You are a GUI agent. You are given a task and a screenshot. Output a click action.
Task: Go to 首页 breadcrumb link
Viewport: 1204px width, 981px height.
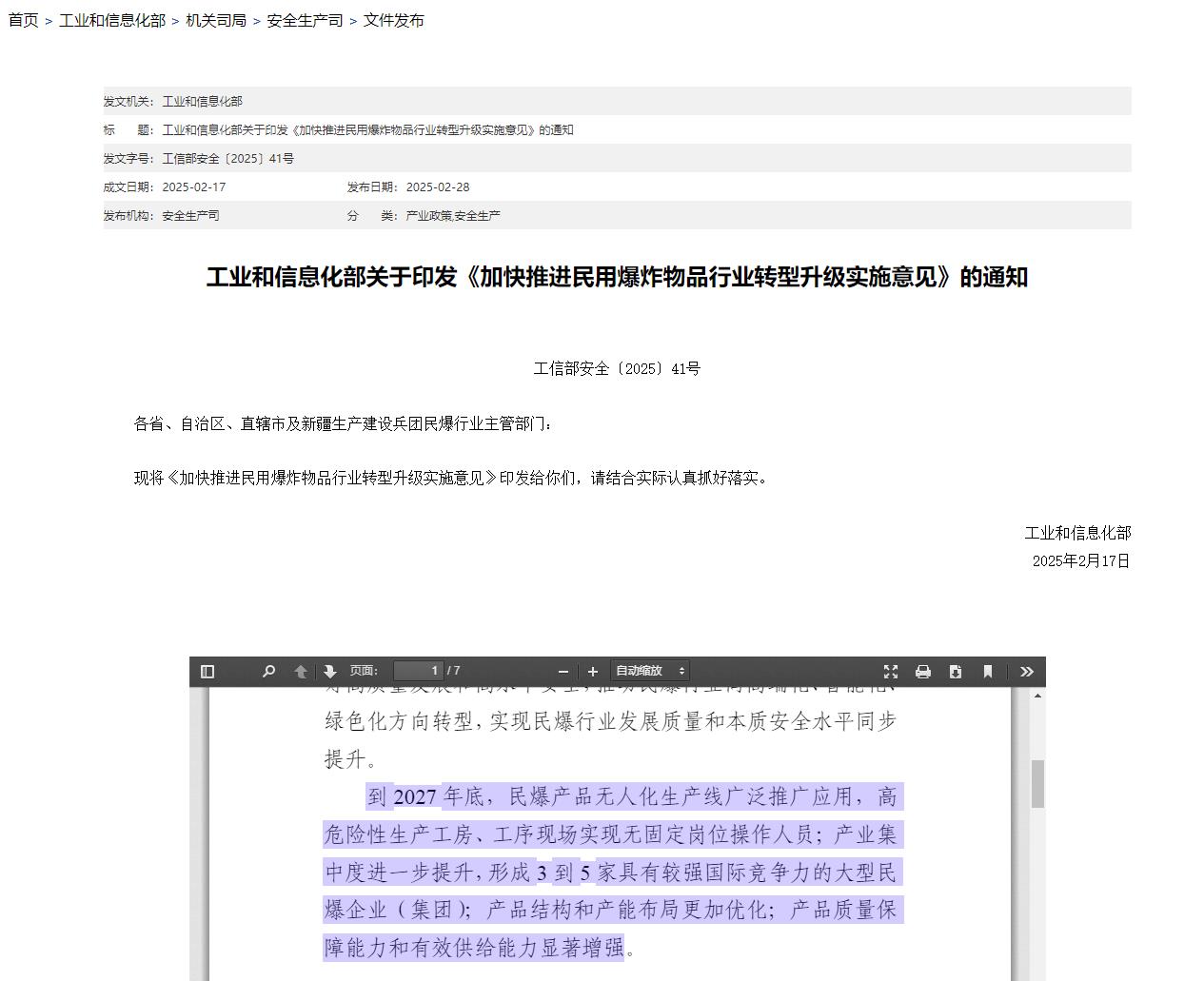point(24,20)
